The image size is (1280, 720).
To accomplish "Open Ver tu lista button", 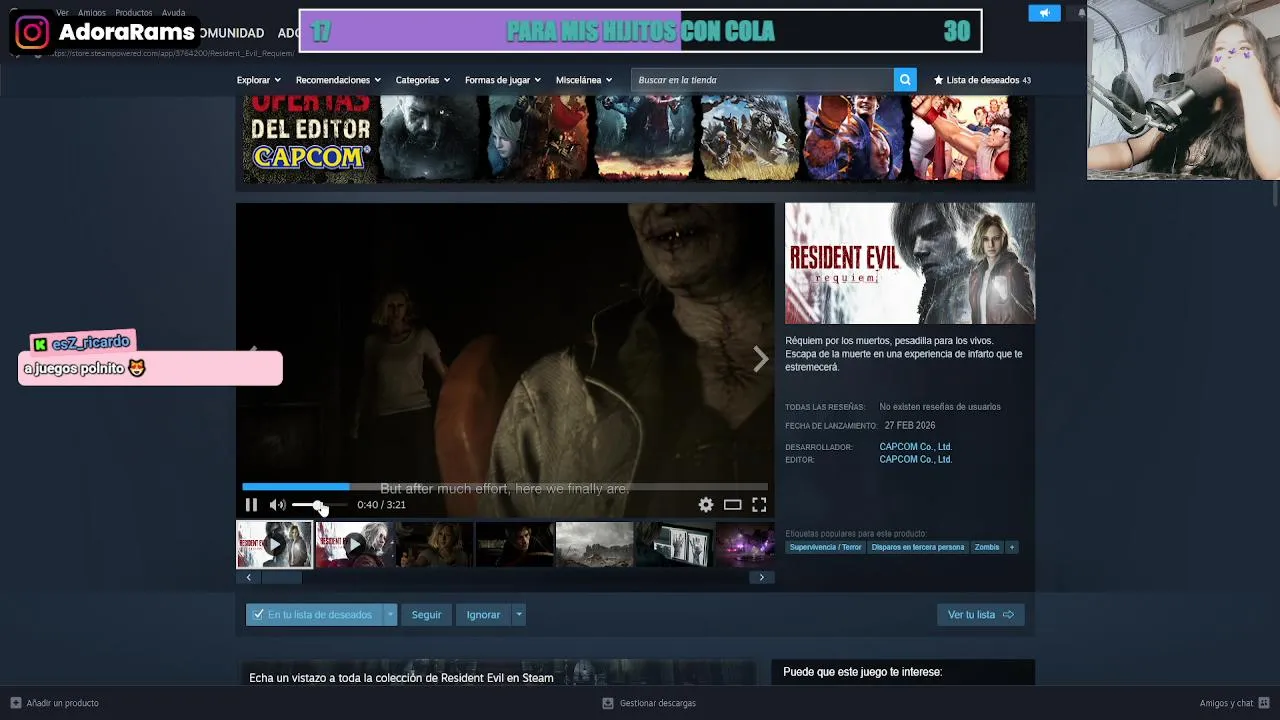I will (x=980, y=615).
